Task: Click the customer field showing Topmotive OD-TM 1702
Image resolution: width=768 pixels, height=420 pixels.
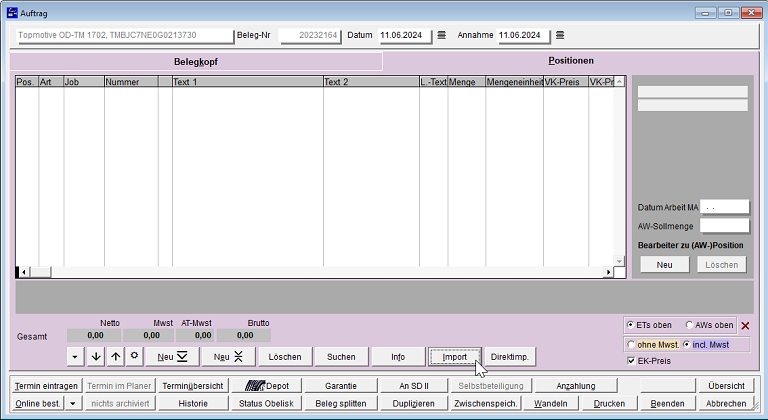Action: pos(125,35)
